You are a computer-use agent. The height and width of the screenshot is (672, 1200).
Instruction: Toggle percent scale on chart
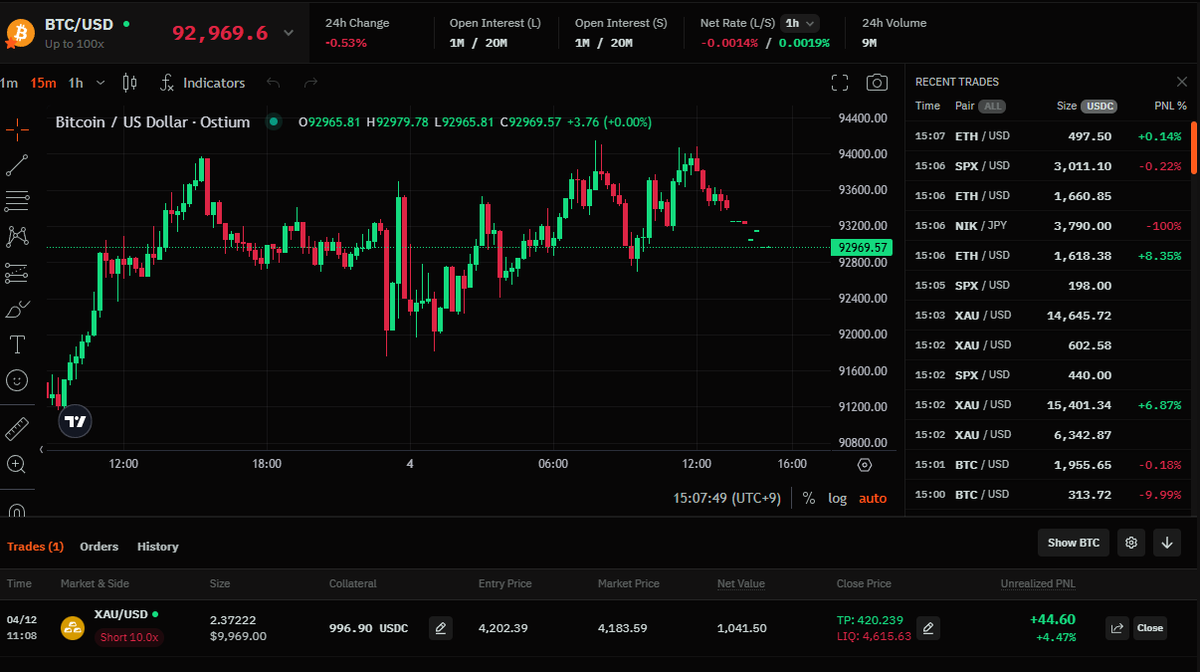point(808,498)
